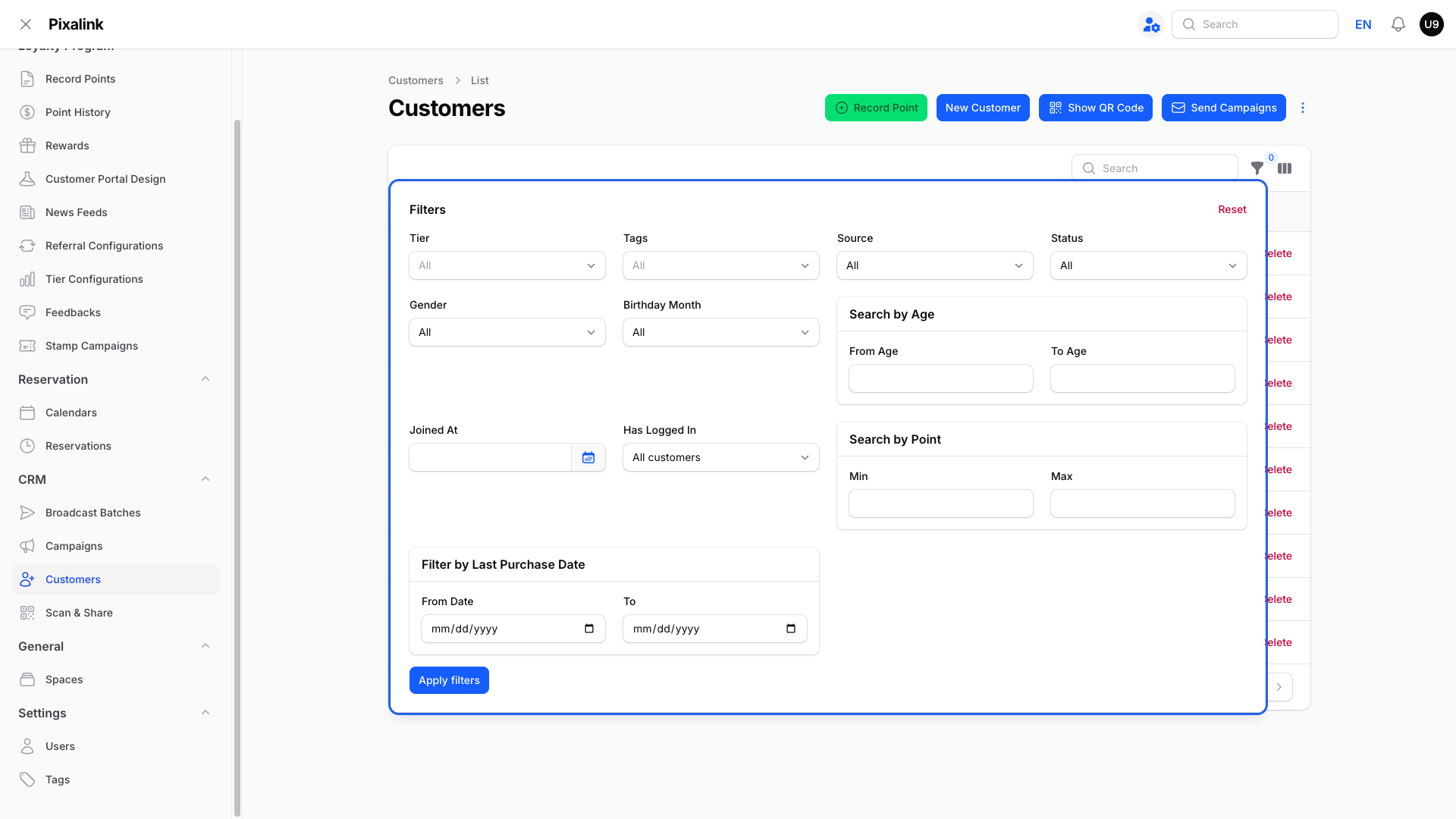Open Point History in sidebar
Image resolution: width=1456 pixels, height=819 pixels.
(115, 112)
